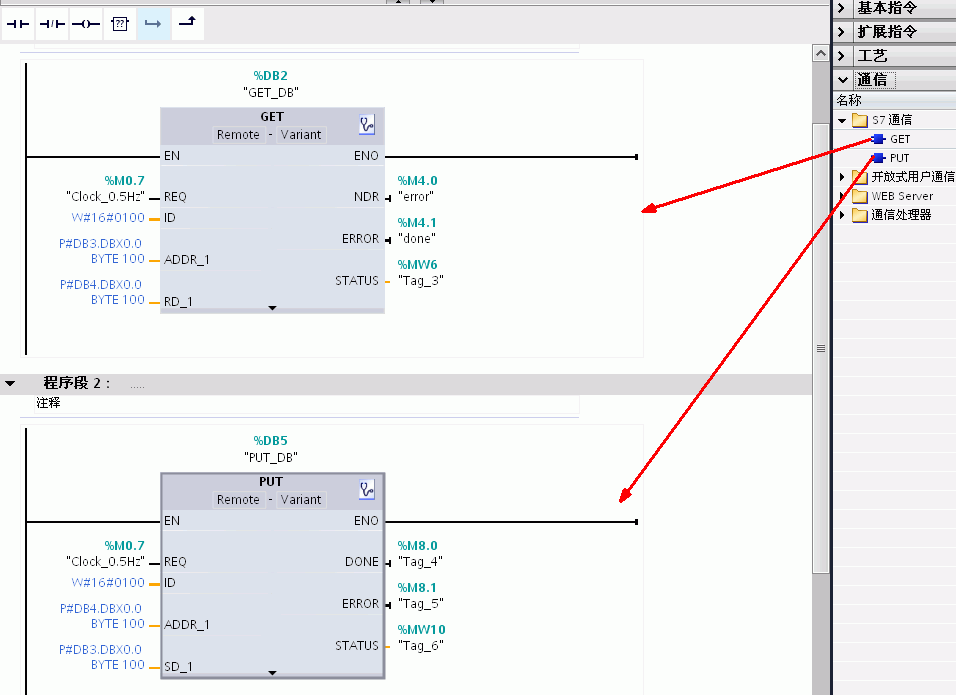Expand the PUT block bottom arrow
956x695 pixels.
[272, 673]
